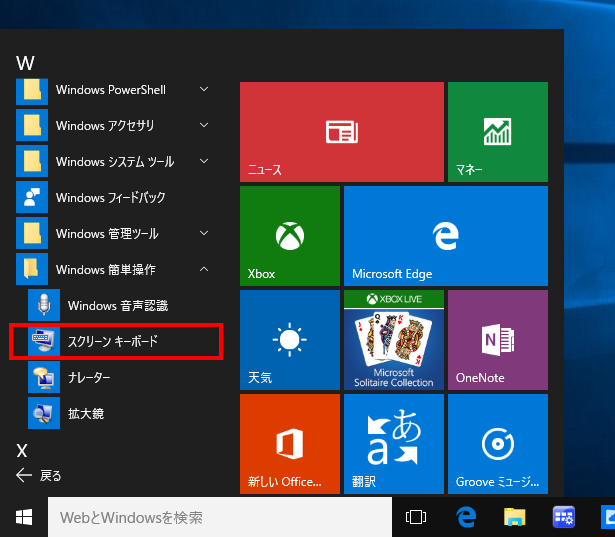Open the 新しい Office tile
Screen dimensions: 615x537
(x=290, y=444)
